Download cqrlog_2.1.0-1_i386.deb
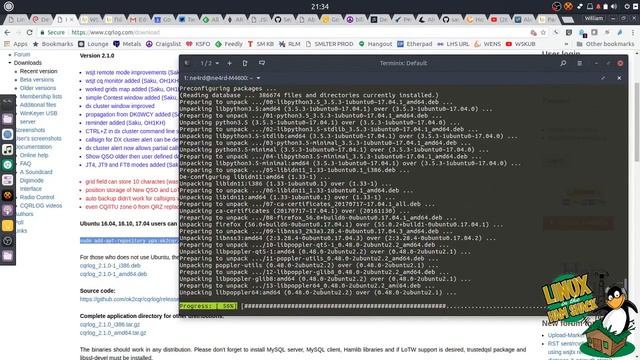Viewport: 640px width, 360px height. click(110, 265)
